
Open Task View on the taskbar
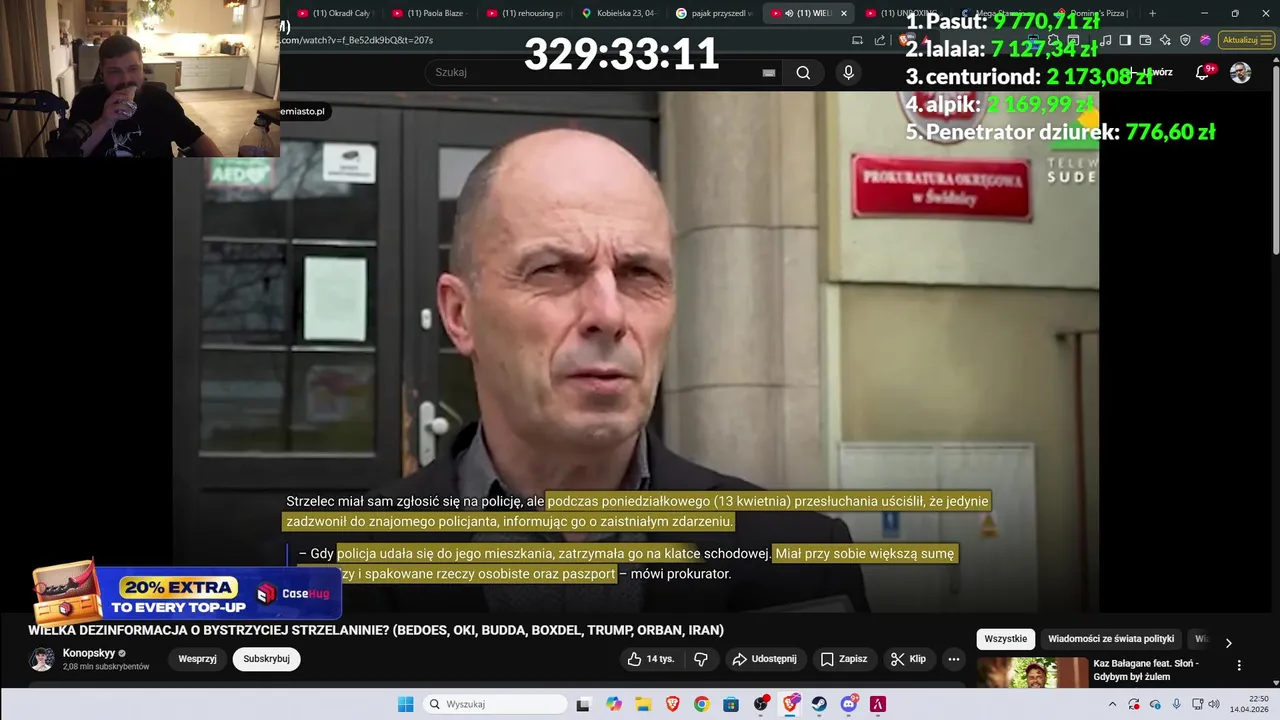pyautogui.click(x=583, y=704)
